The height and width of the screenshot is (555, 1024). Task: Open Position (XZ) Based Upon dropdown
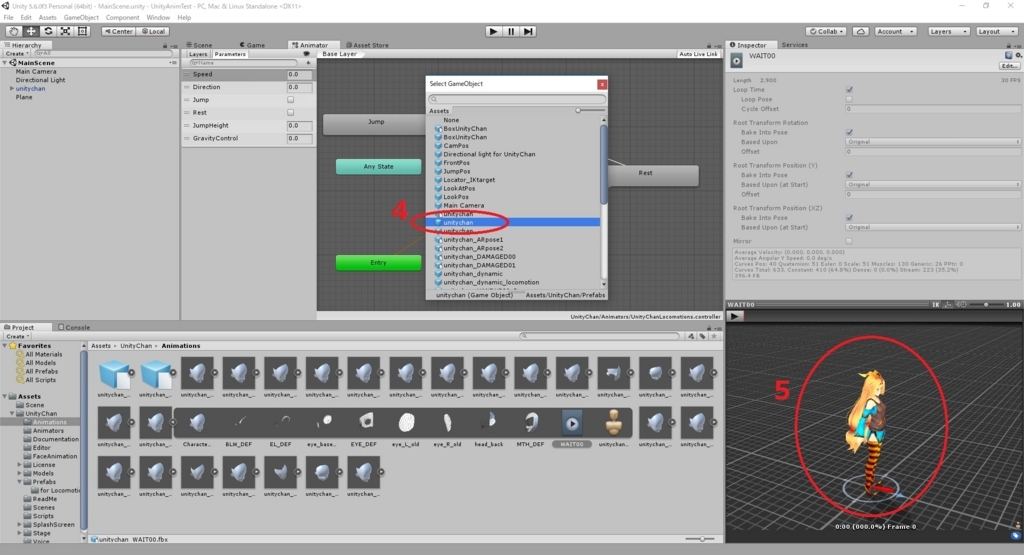click(x=933, y=227)
